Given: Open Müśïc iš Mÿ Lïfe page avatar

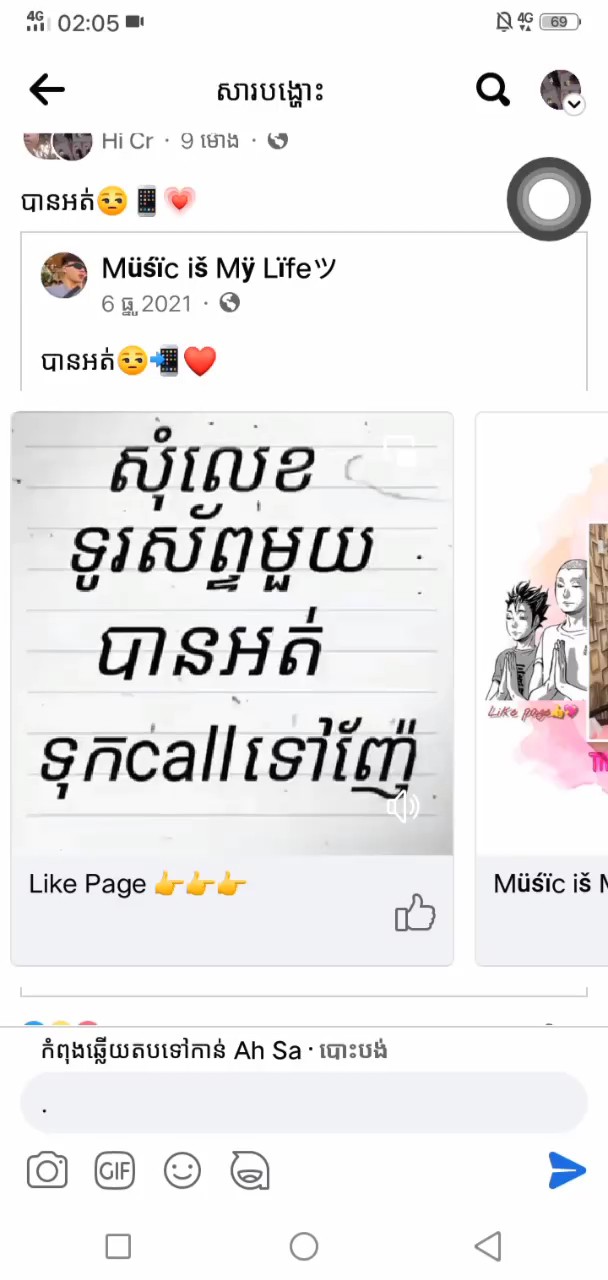Looking at the screenshot, I should click(x=64, y=275).
